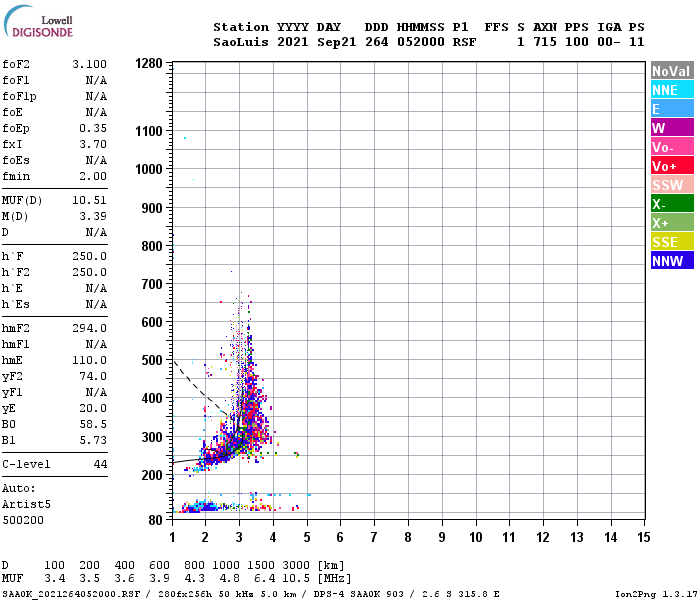700x600 pixels.
Task: Select the SSW legend swatch
Action: tap(672, 185)
